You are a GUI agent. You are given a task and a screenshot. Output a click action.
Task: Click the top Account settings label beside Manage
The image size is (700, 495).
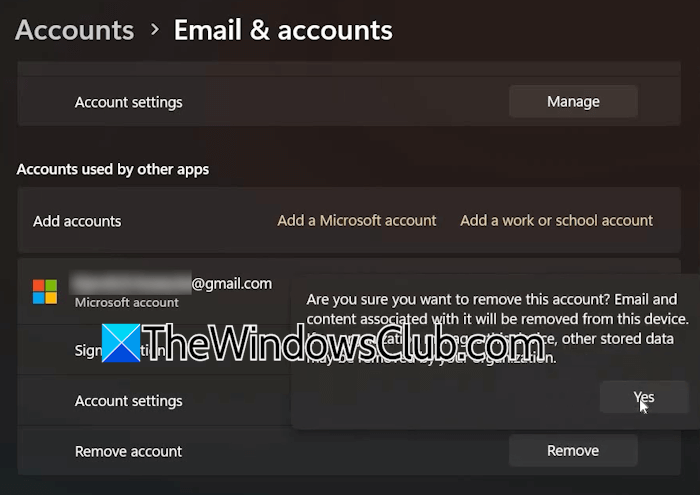point(129,103)
